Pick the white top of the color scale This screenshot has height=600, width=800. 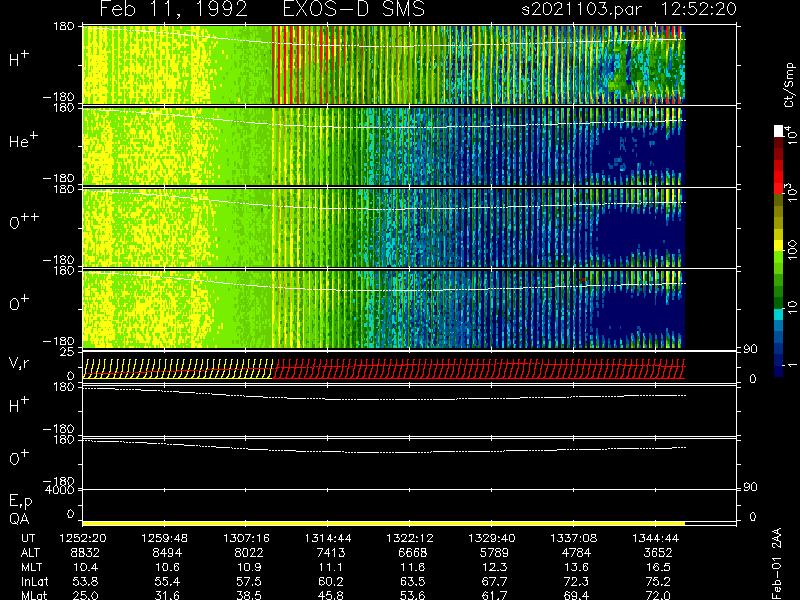779,131
